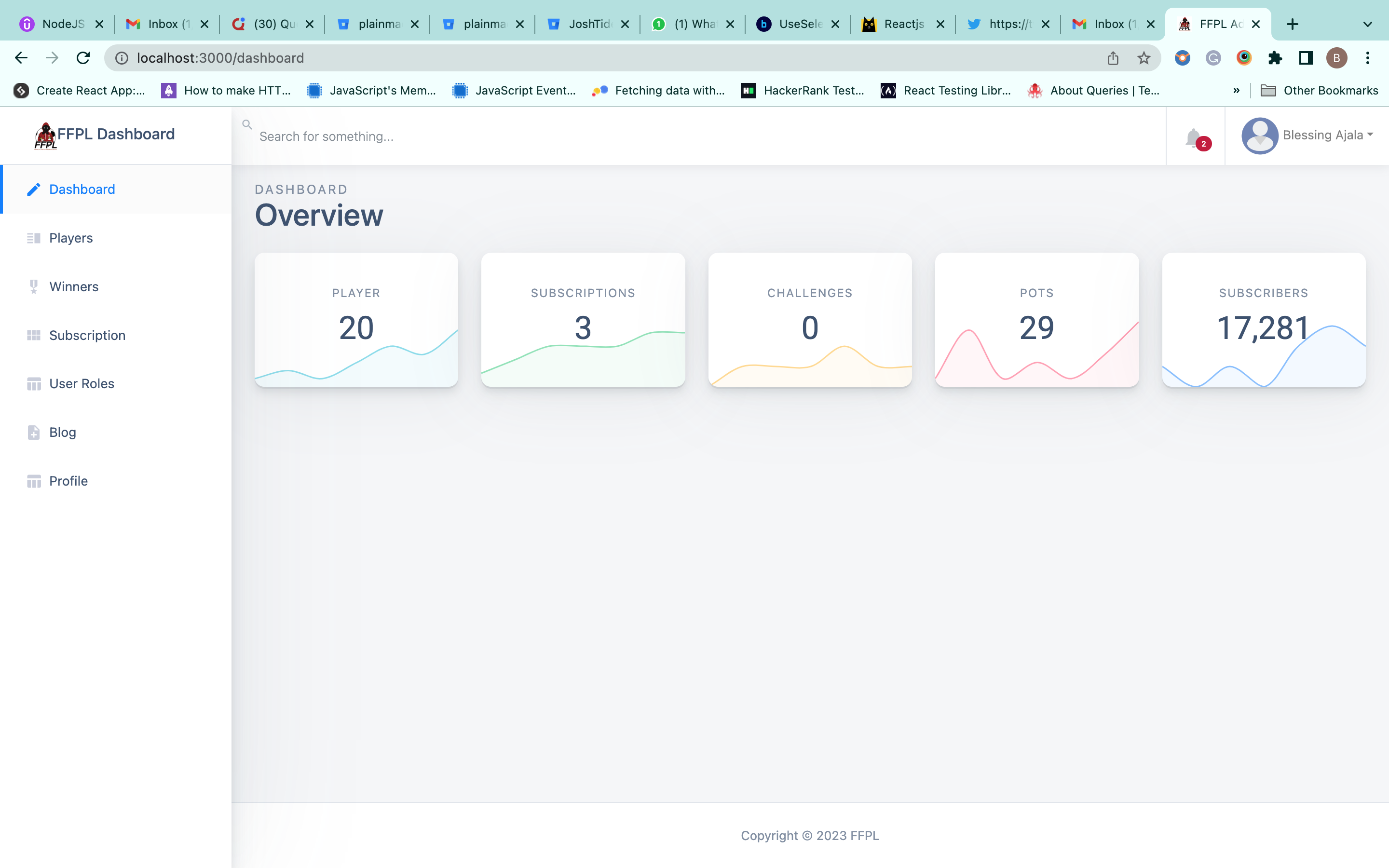The height and width of the screenshot is (868, 1389).
Task: Open the Subscription sidebar link
Action: click(87, 335)
